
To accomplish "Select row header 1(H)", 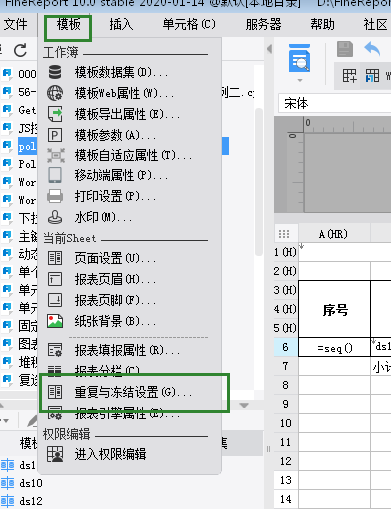I will point(286,252).
